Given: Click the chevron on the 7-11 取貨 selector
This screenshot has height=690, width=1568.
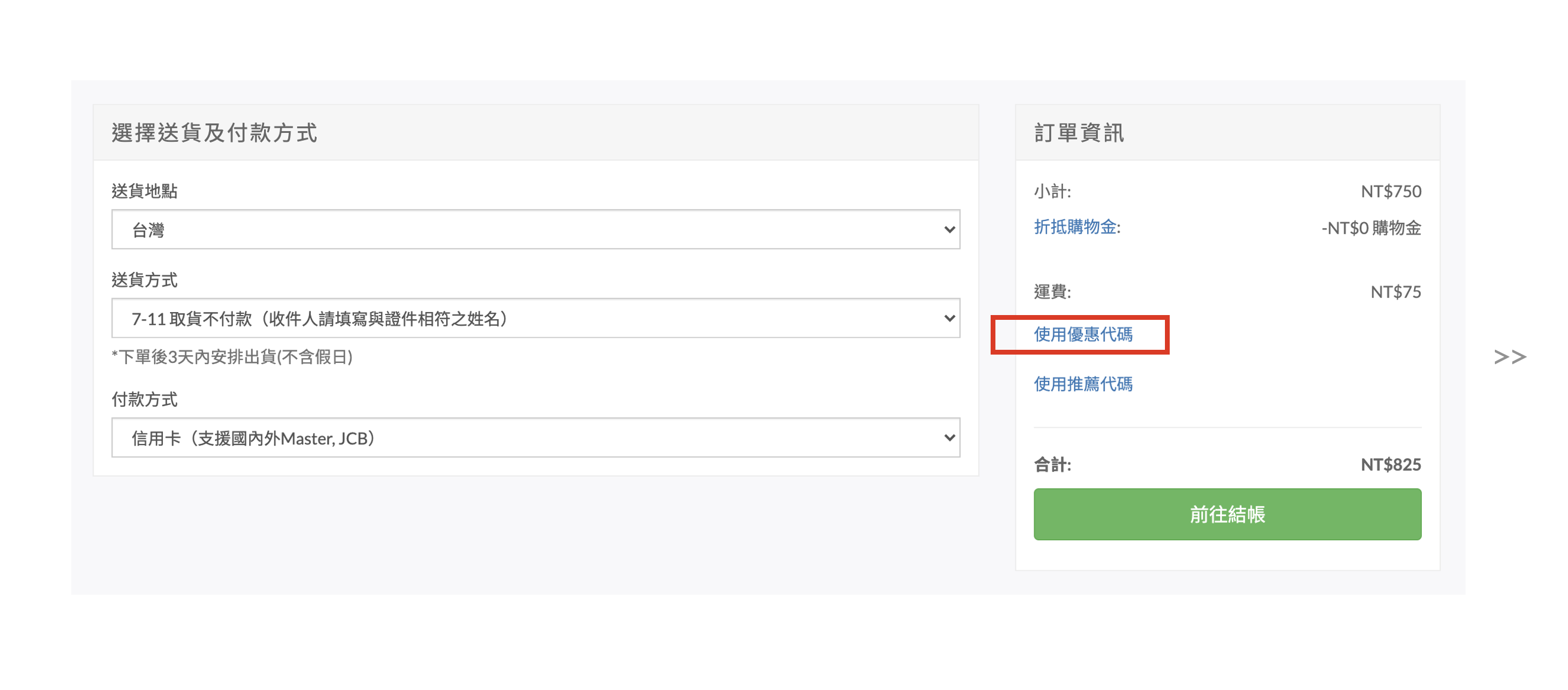Looking at the screenshot, I should tap(948, 318).
